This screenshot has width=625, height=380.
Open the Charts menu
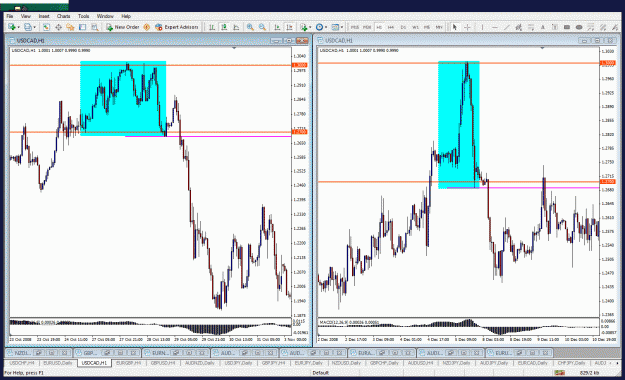[63, 16]
